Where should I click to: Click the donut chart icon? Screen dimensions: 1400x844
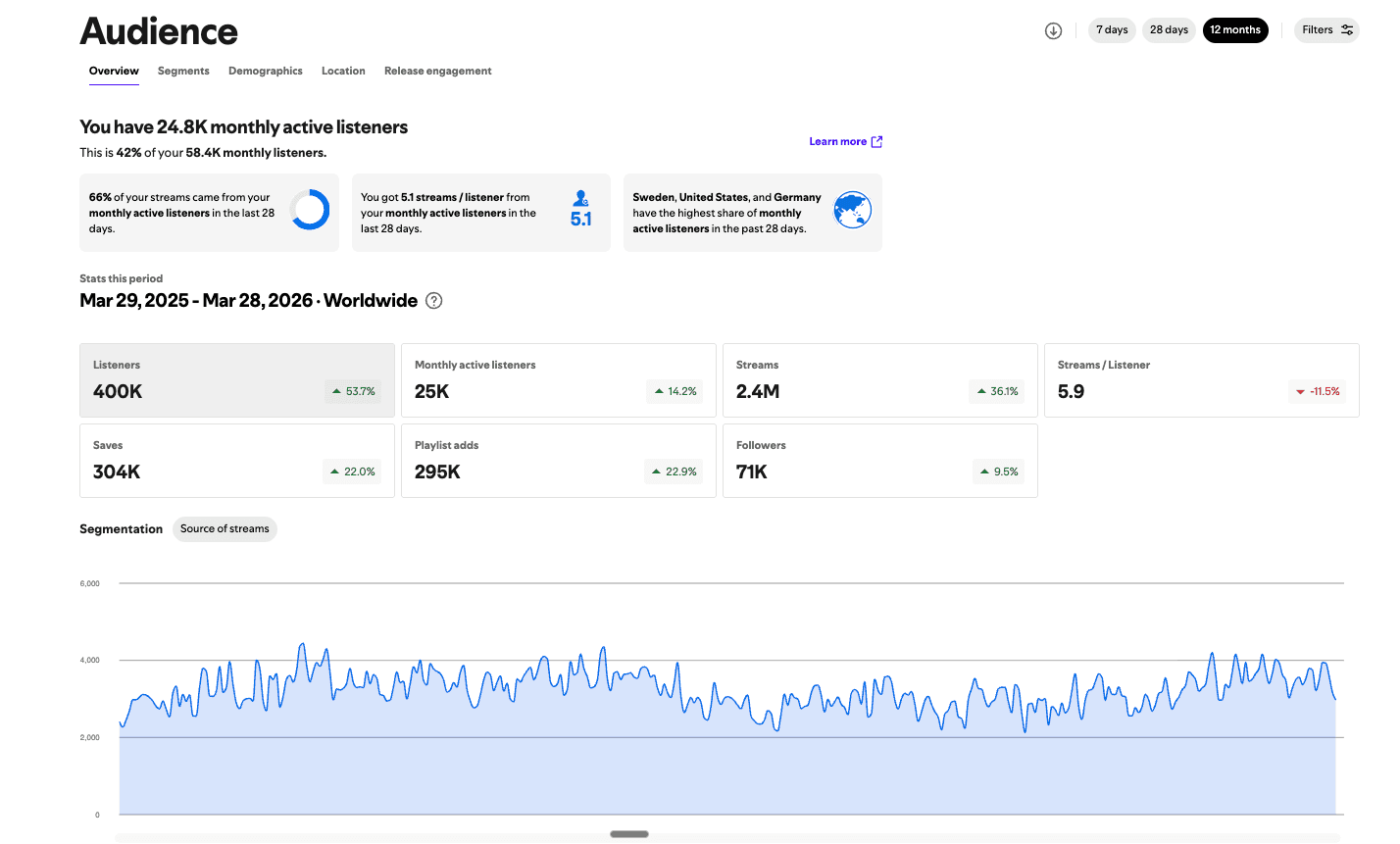310,210
